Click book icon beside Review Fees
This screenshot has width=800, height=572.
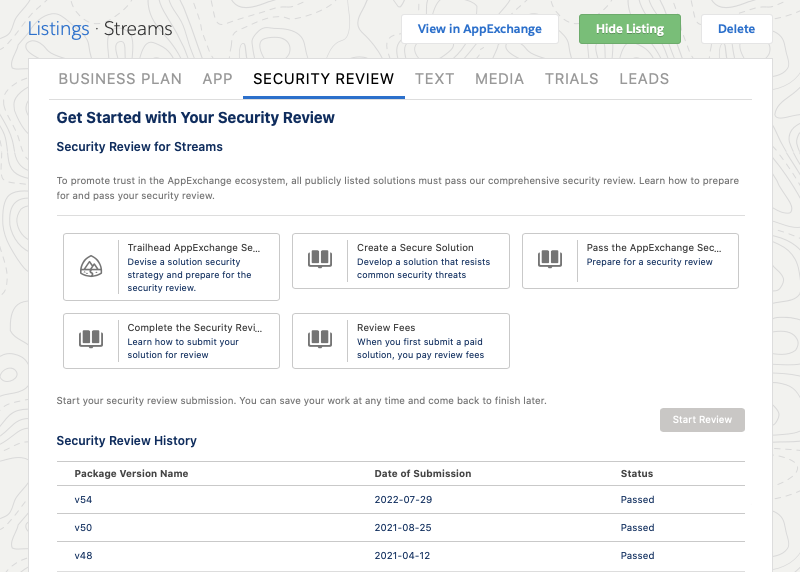[x=320, y=339]
